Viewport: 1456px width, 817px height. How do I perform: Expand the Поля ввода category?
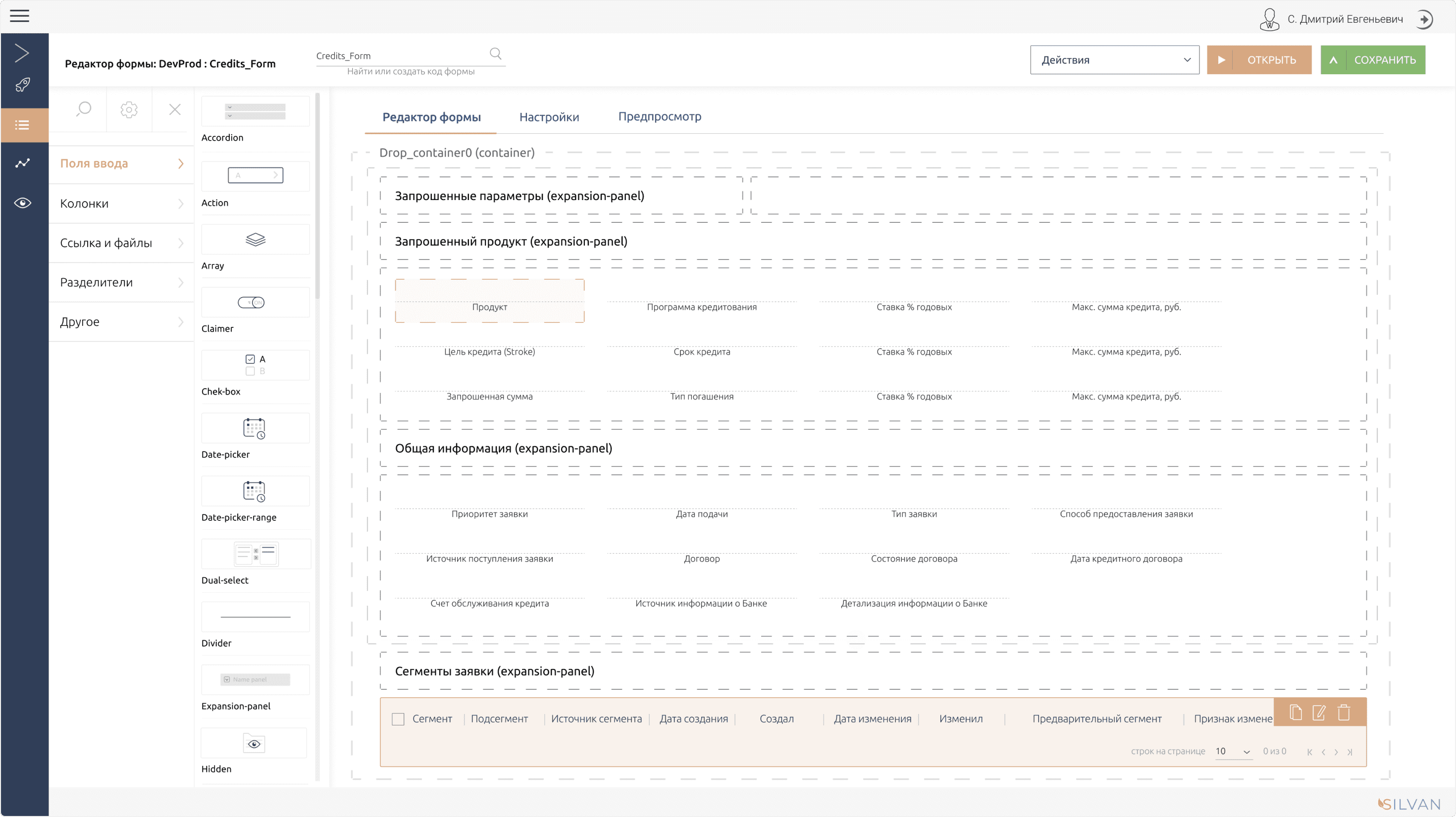[121, 164]
